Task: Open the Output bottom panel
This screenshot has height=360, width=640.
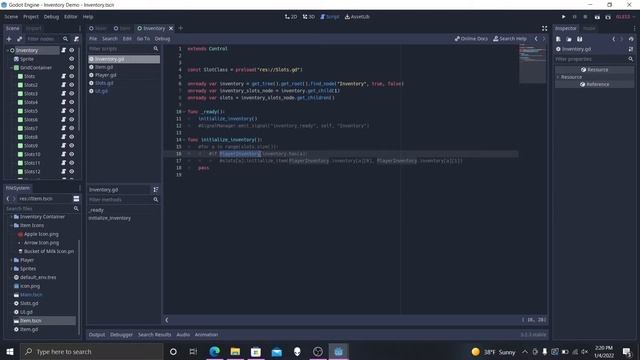Action: coord(97,335)
